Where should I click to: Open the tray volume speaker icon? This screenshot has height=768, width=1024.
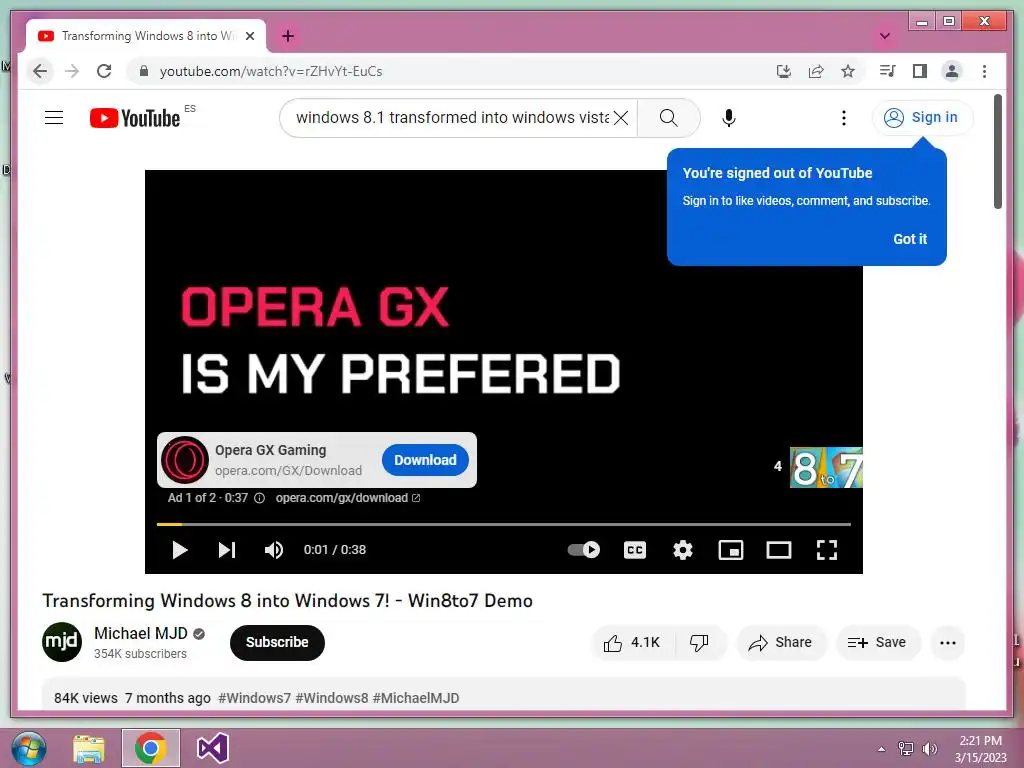929,749
